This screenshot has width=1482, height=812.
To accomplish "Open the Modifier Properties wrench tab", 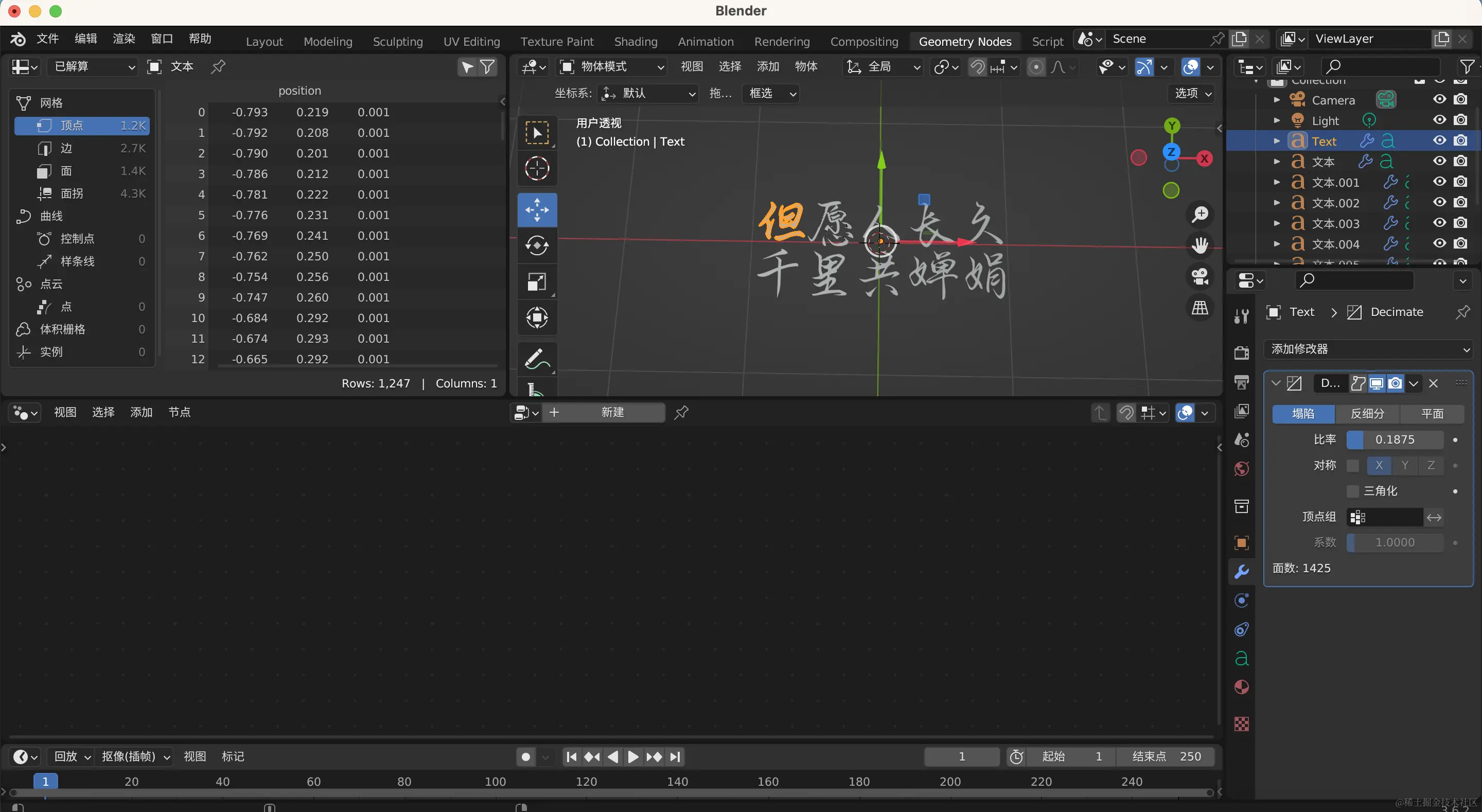I will point(1241,571).
